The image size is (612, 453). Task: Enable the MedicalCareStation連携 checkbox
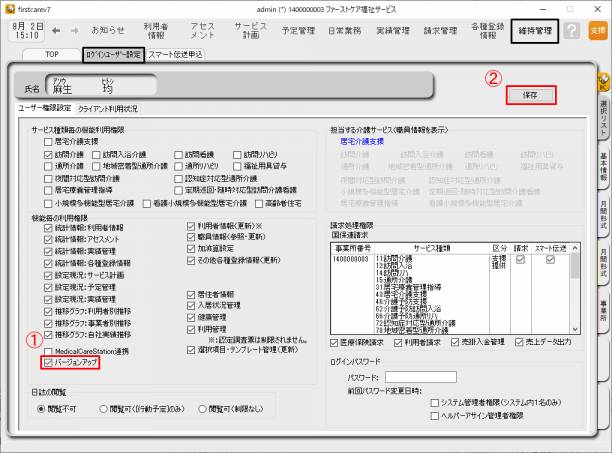(x=48, y=351)
